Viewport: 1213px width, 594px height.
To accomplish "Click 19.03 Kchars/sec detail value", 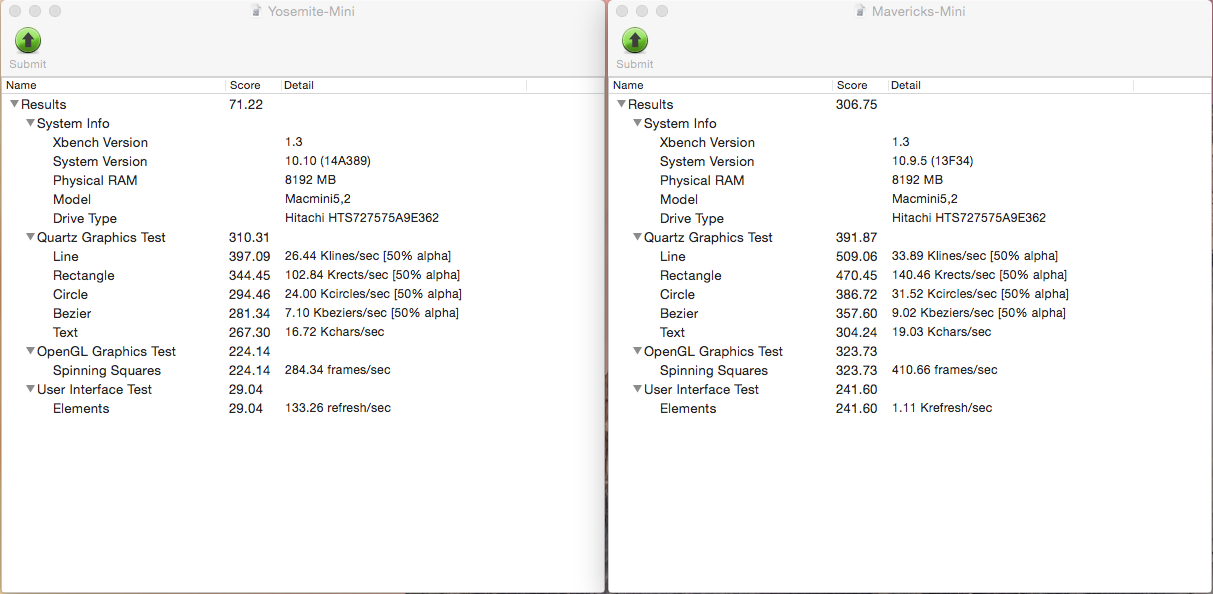I will 942,332.
